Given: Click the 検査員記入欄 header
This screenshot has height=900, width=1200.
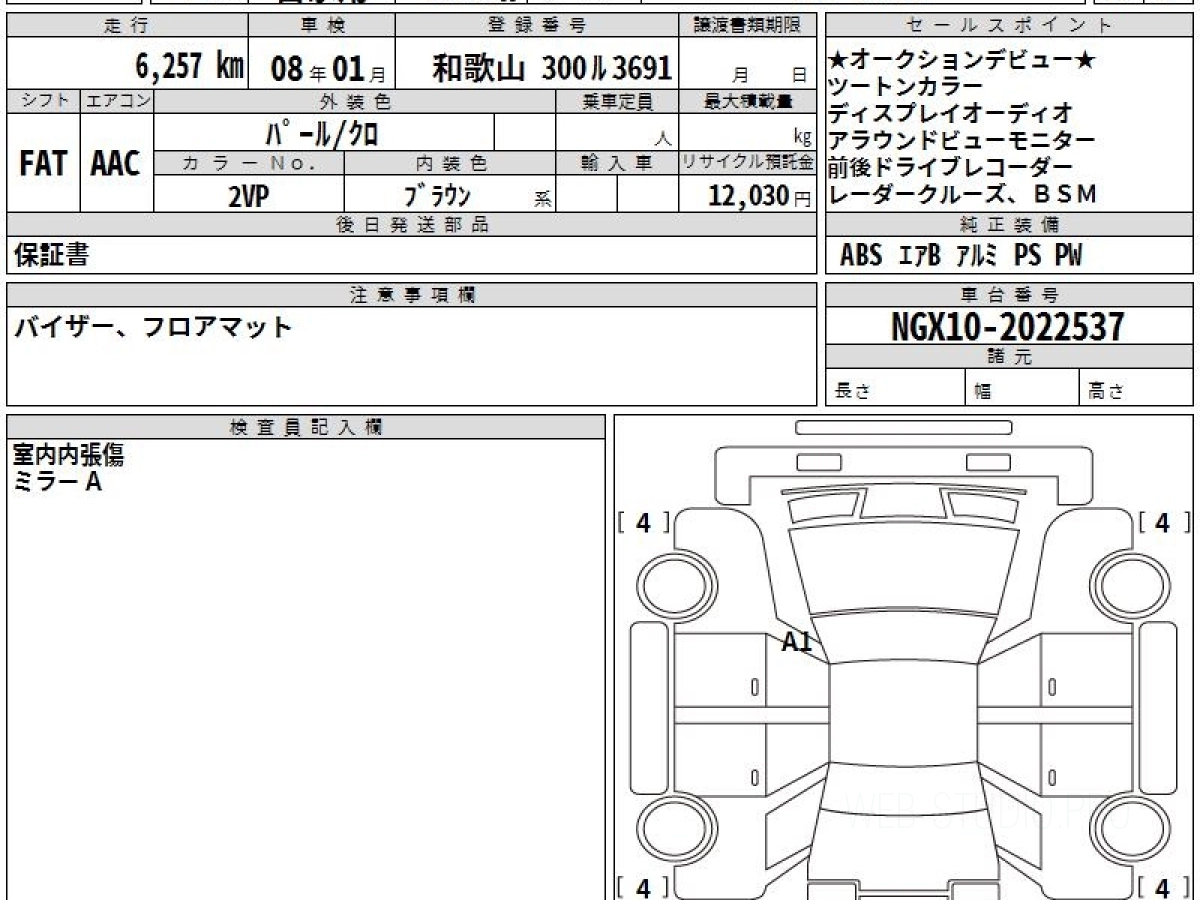Looking at the screenshot, I should click(x=306, y=427).
